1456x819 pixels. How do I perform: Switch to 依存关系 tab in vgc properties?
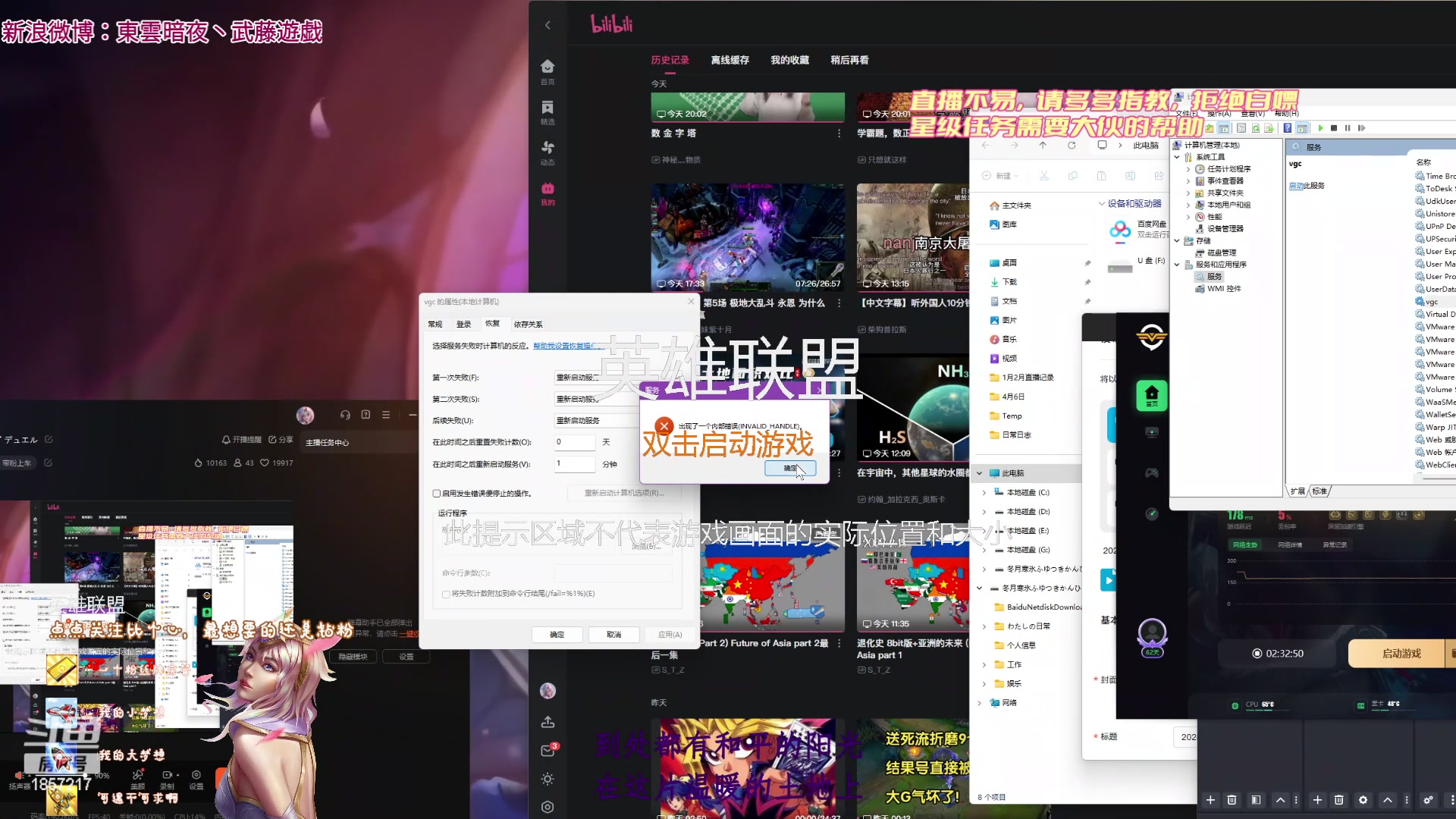(x=528, y=324)
